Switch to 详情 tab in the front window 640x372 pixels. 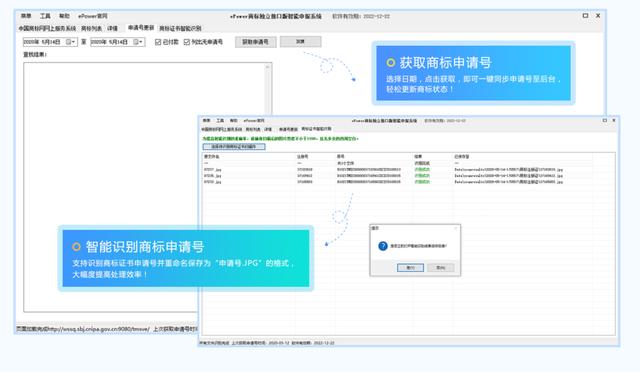point(268,129)
